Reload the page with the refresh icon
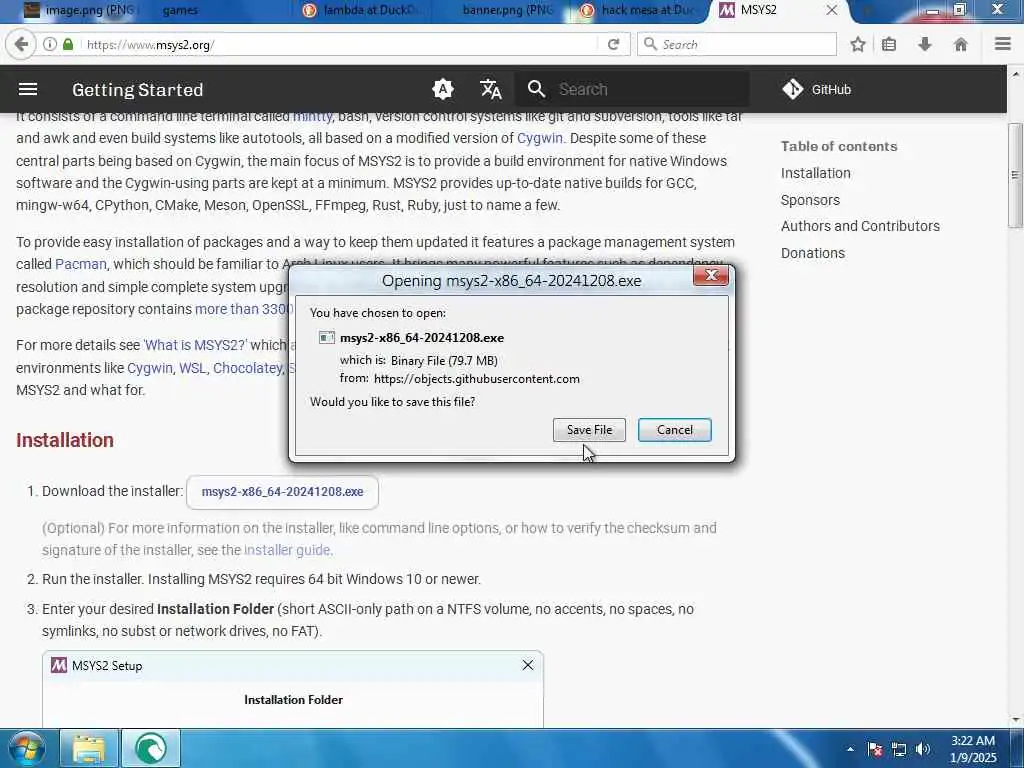Screen dimensions: 1024x768 pyautogui.click(x=613, y=44)
